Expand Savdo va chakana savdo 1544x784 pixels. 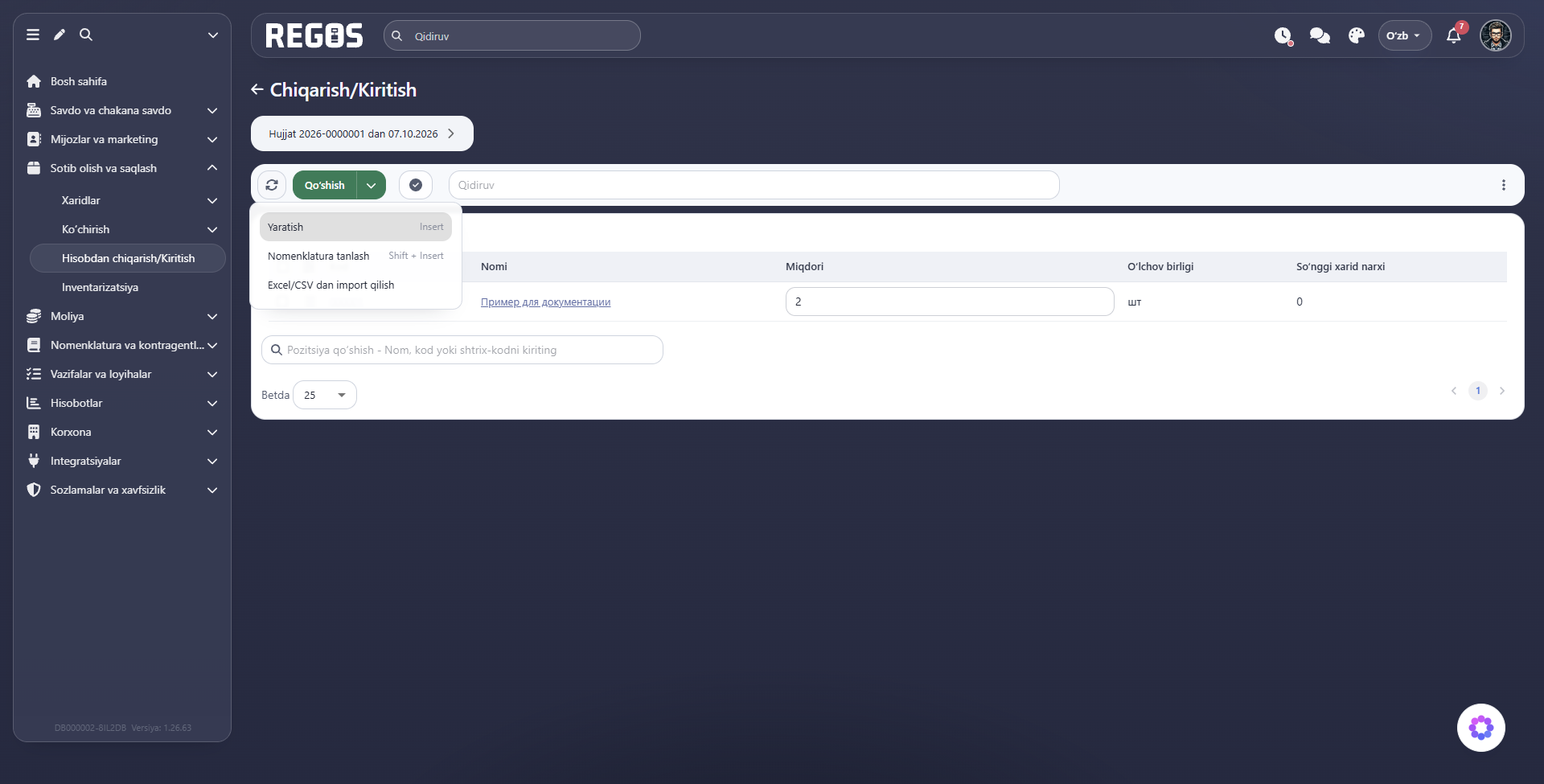(x=122, y=110)
